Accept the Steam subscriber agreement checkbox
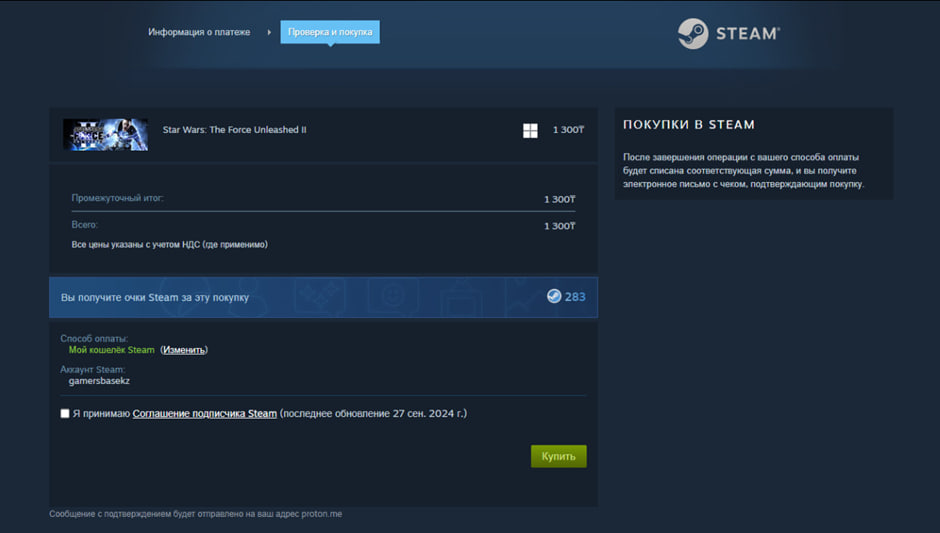Image resolution: width=940 pixels, height=533 pixels. (65, 414)
